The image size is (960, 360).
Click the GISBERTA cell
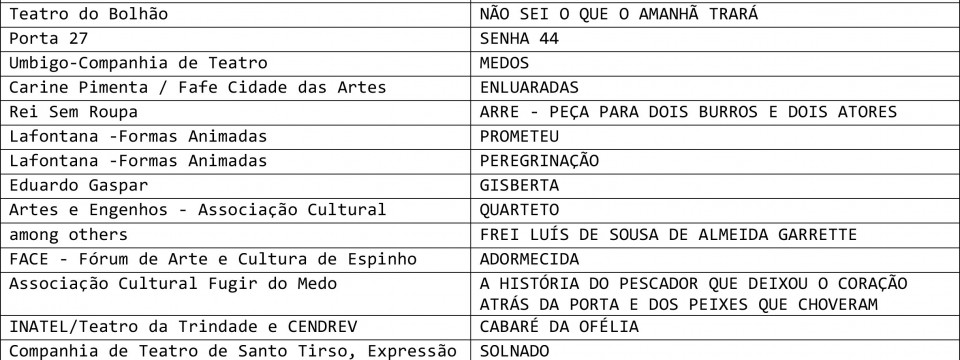(715, 186)
